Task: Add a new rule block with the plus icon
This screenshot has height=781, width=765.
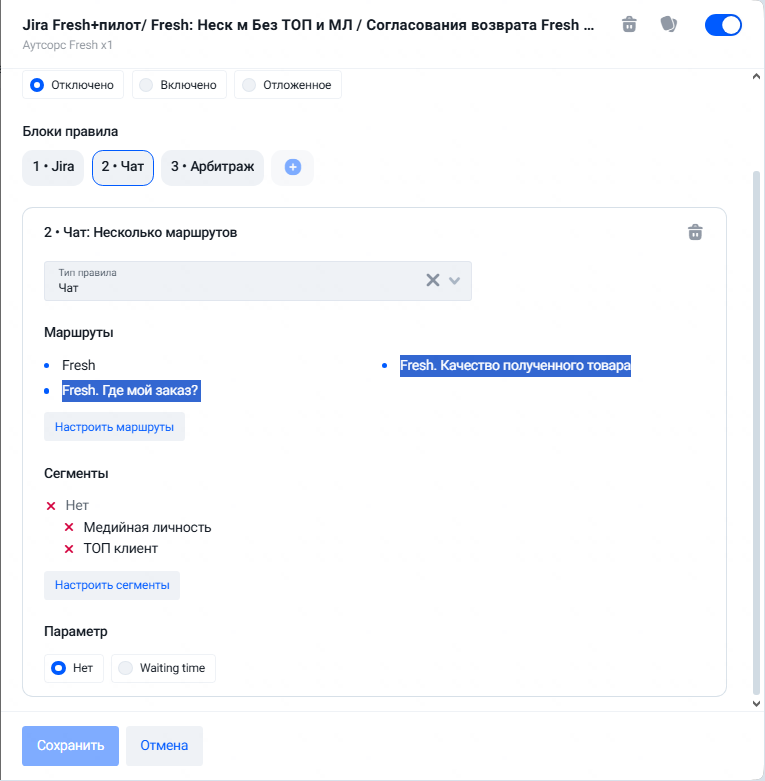Action: (x=293, y=167)
